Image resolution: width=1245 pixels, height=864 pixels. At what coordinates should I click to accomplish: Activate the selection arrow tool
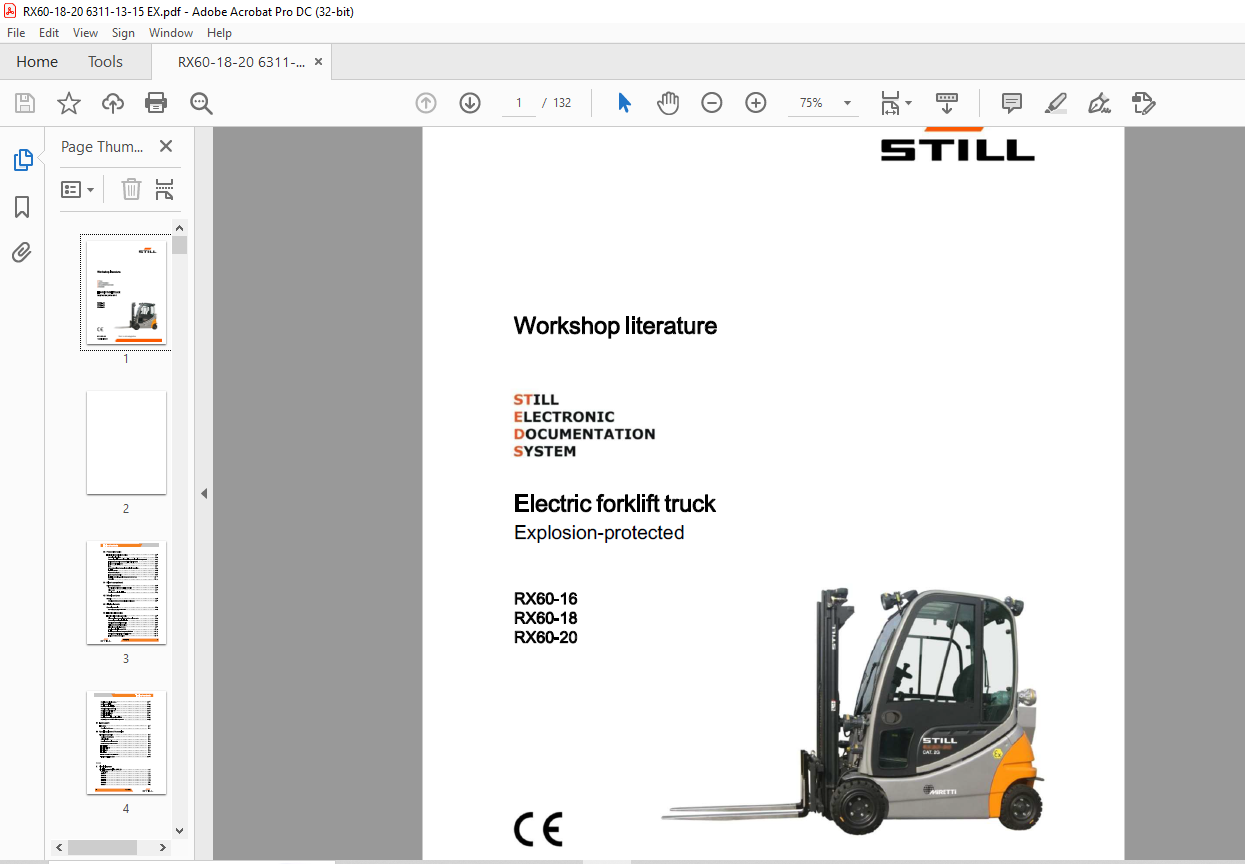624,103
